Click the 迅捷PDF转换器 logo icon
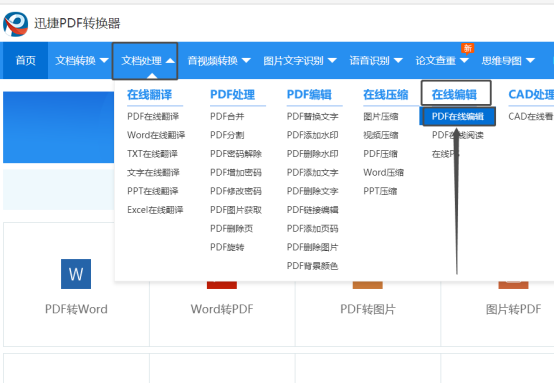 point(16,24)
